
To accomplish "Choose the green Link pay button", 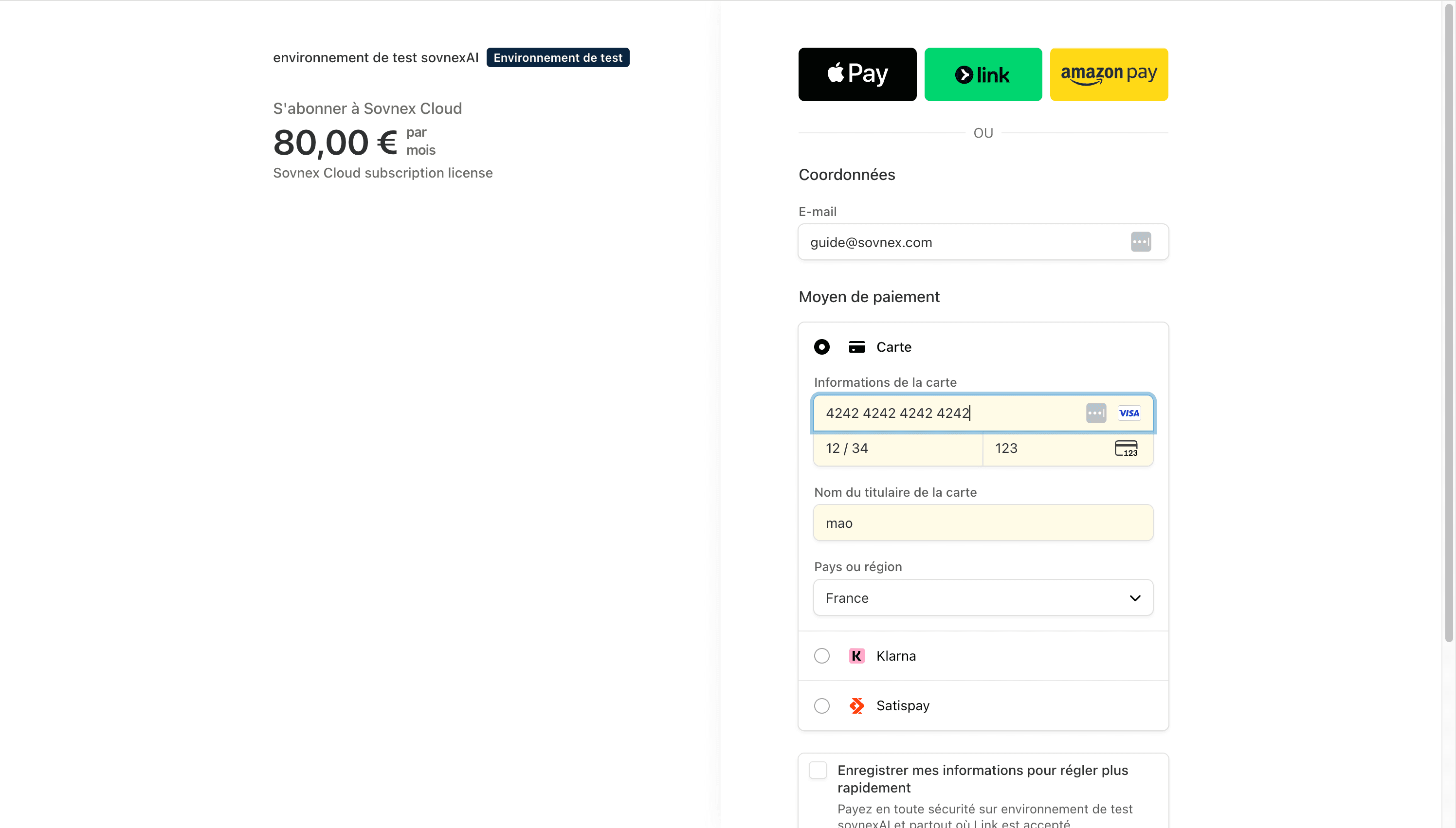I will (983, 74).
